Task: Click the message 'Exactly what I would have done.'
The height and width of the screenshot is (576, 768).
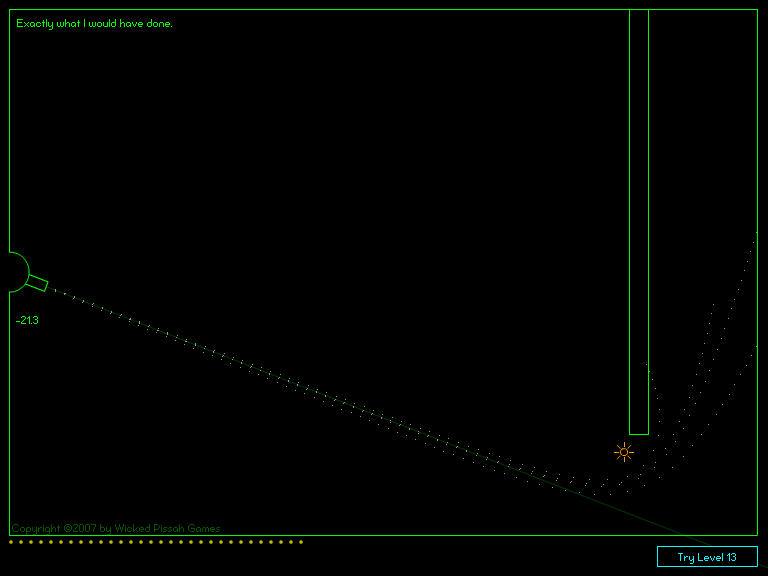Action: click(x=94, y=24)
